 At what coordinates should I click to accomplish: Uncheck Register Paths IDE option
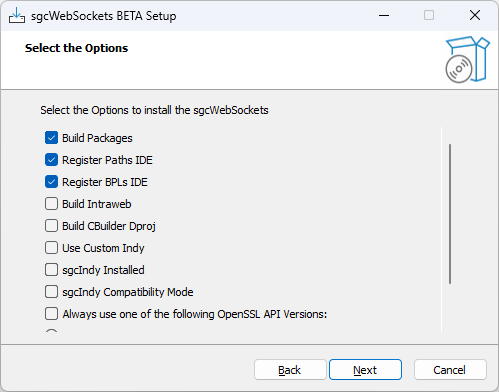pos(51,160)
